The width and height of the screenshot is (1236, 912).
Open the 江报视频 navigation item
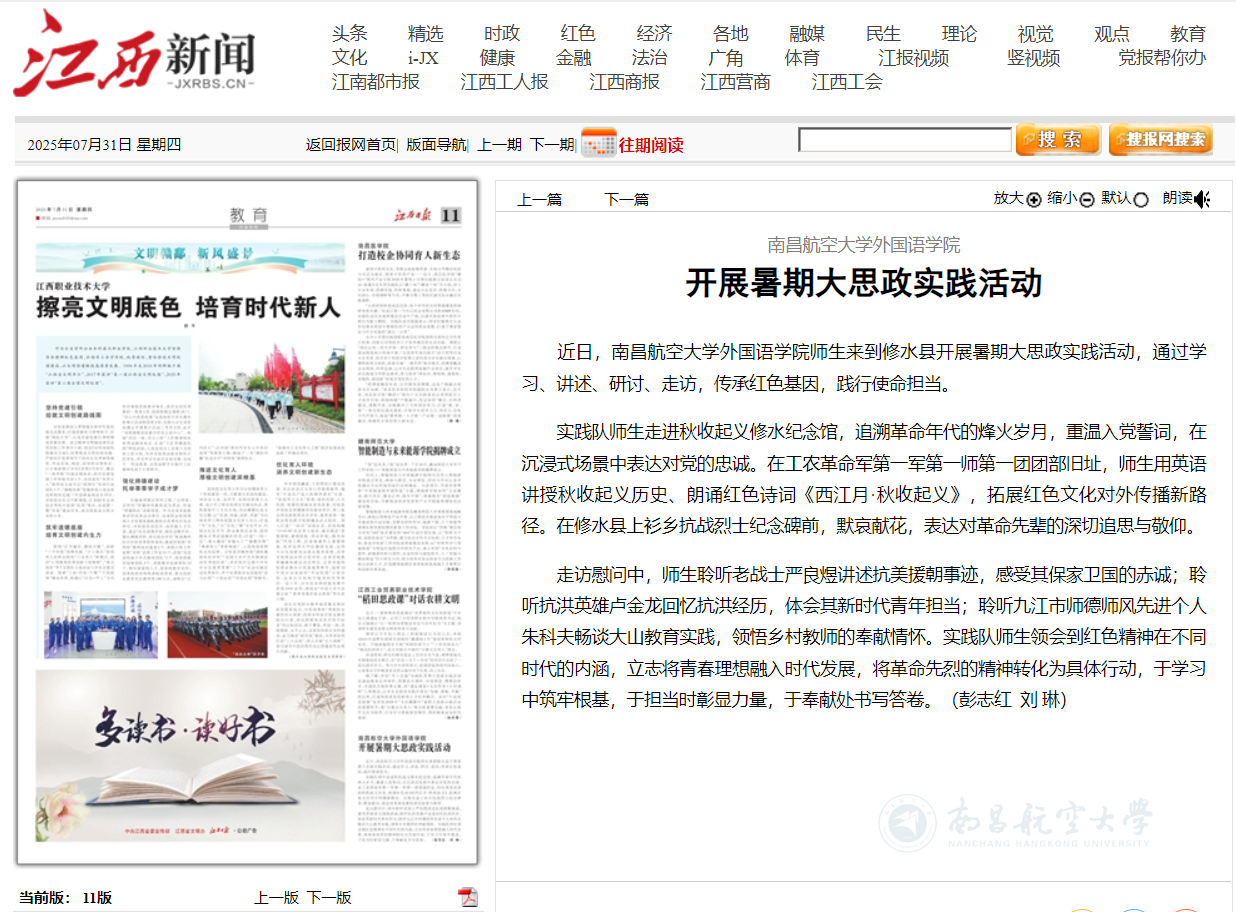[913, 58]
